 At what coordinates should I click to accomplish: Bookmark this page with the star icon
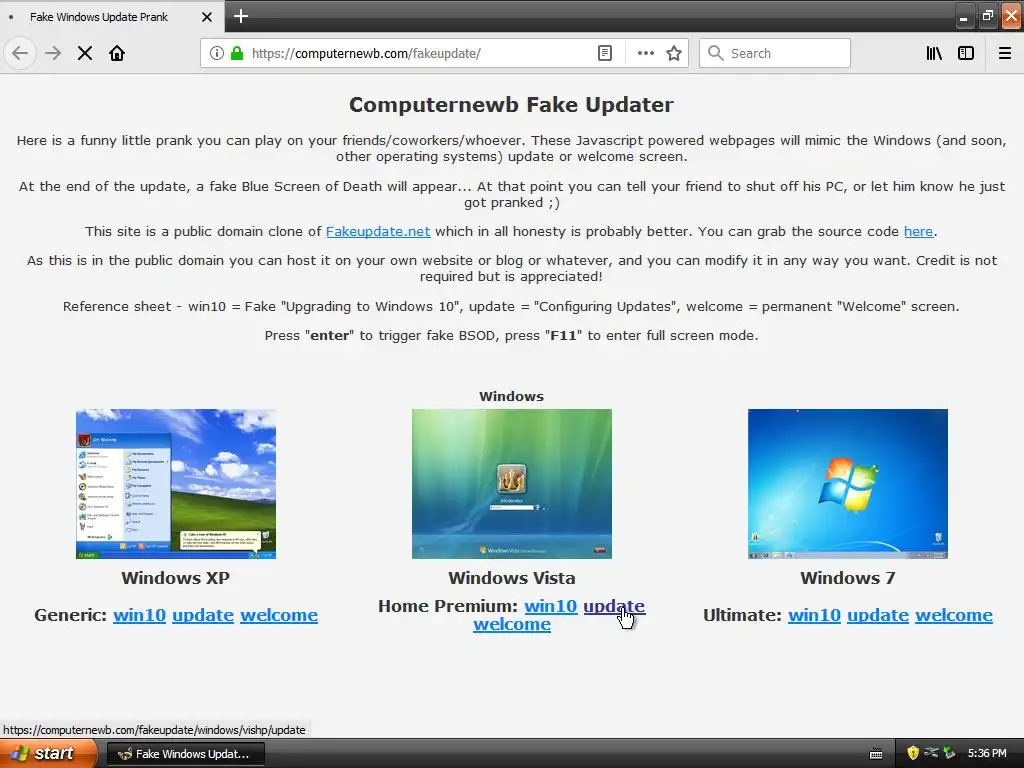(x=674, y=53)
